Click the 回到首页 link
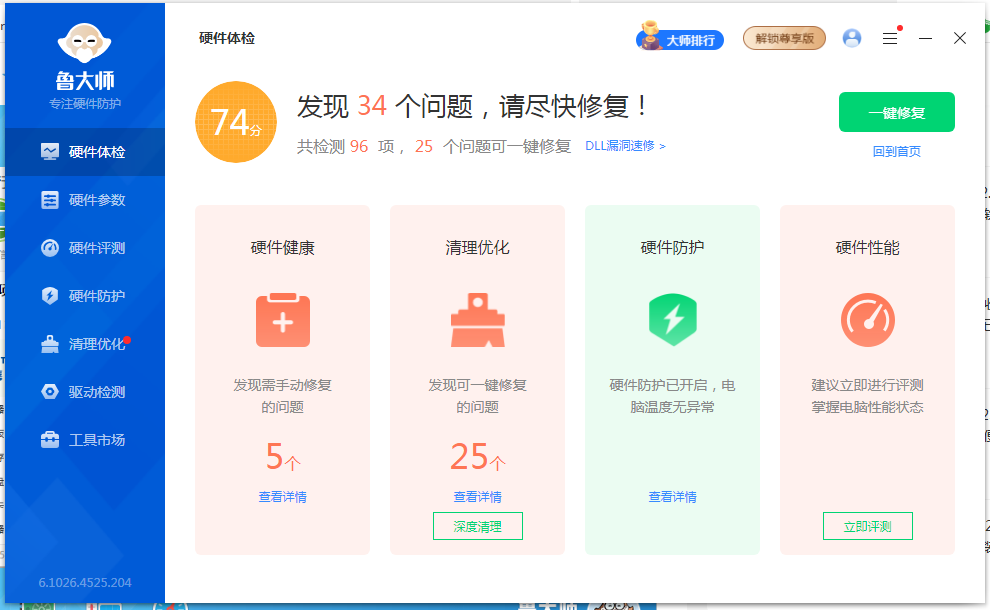Viewport: 990px width, 610px height. pyautogui.click(x=896, y=152)
